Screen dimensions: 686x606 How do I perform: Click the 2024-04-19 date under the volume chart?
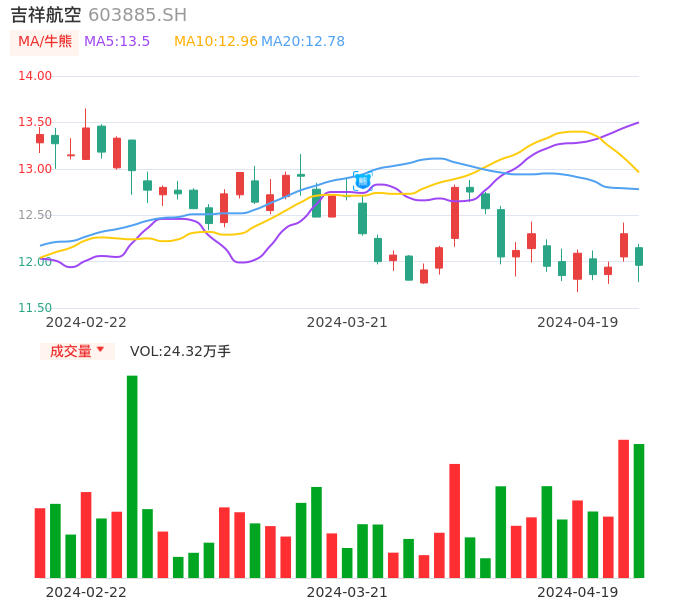(x=578, y=592)
